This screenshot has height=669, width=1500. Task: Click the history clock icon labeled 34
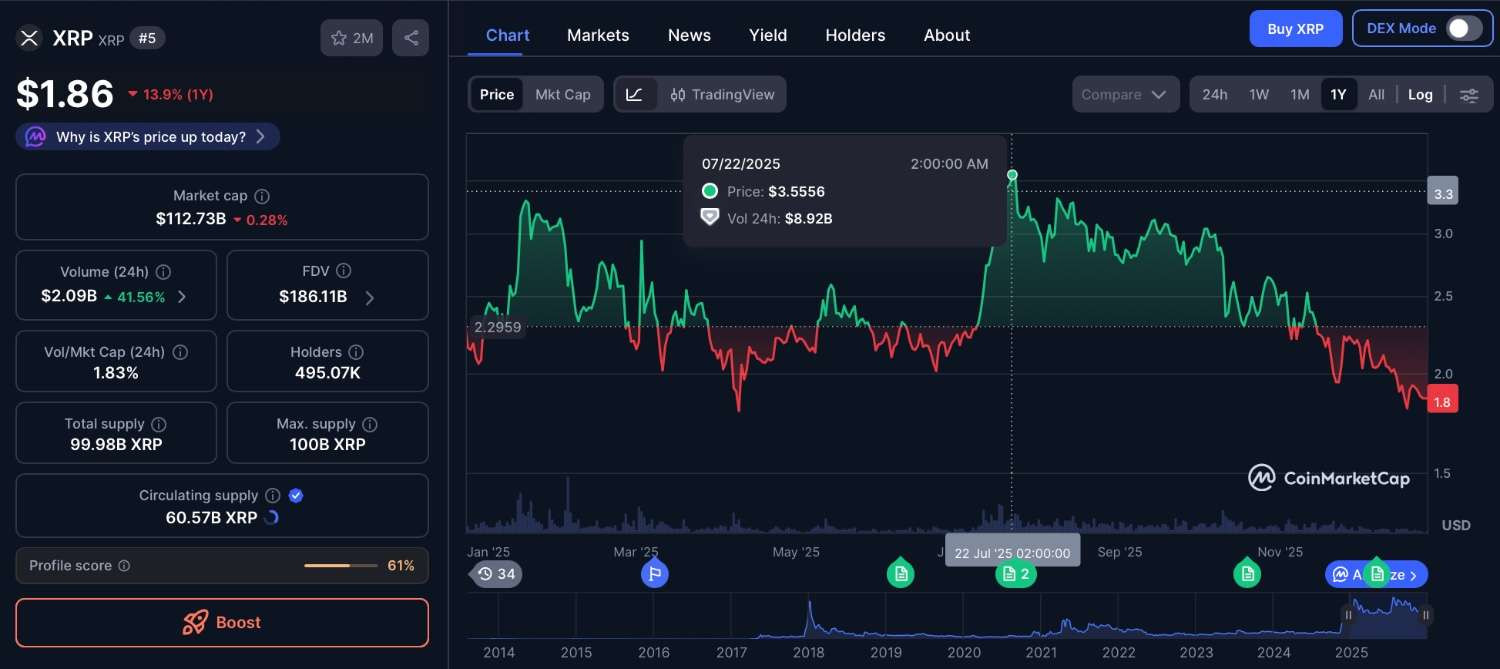click(x=496, y=574)
